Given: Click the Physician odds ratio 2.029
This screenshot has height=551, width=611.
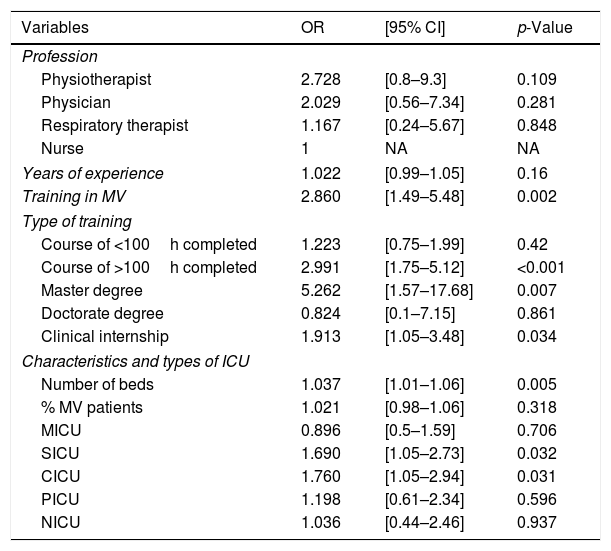Looking at the screenshot, I should click(x=320, y=103).
